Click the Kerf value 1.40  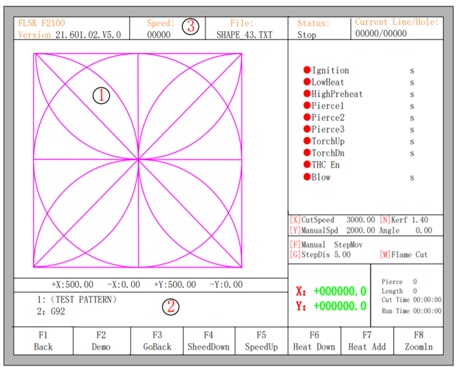pos(420,220)
